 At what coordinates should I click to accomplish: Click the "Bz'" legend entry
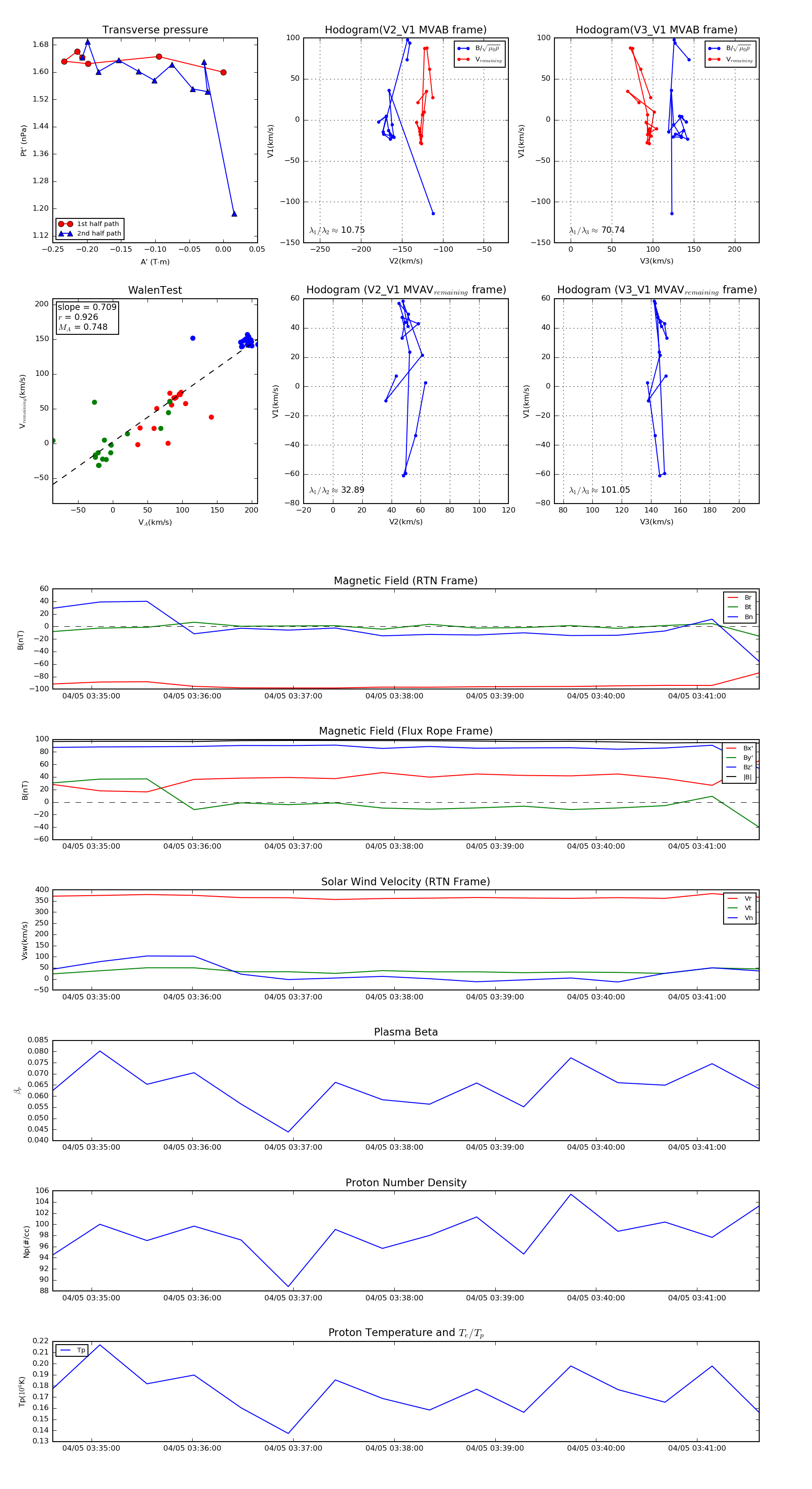point(740,767)
